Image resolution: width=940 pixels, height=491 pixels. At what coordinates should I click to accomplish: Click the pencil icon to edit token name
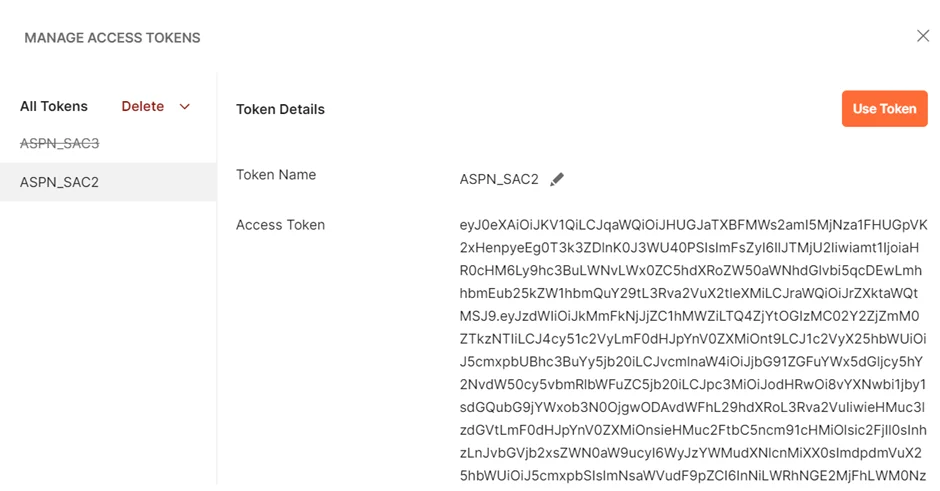pyautogui.click(x=557, y=179)
